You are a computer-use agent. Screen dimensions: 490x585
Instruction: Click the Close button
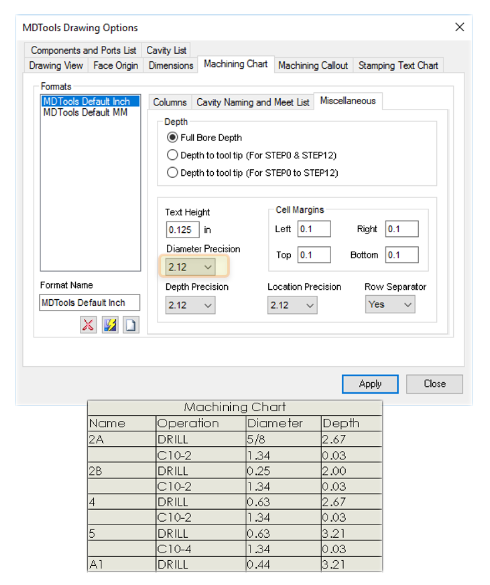434,384
